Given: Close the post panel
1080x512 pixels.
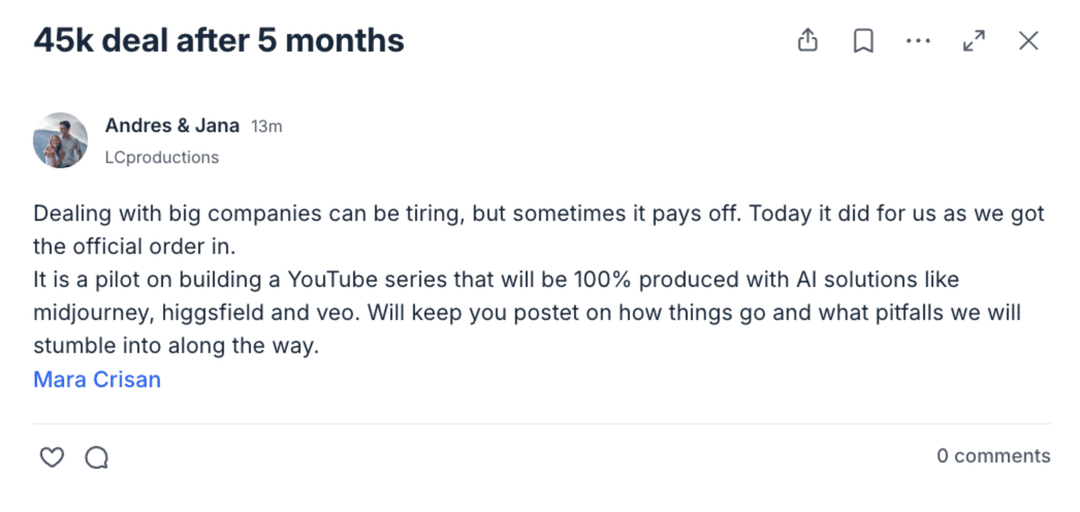Looking at the screenshot, I should [1028, 41].
